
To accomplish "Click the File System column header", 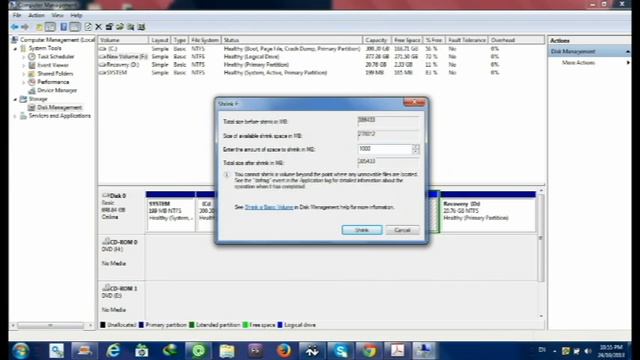I will pyautogui.click(x=205, y=40).
